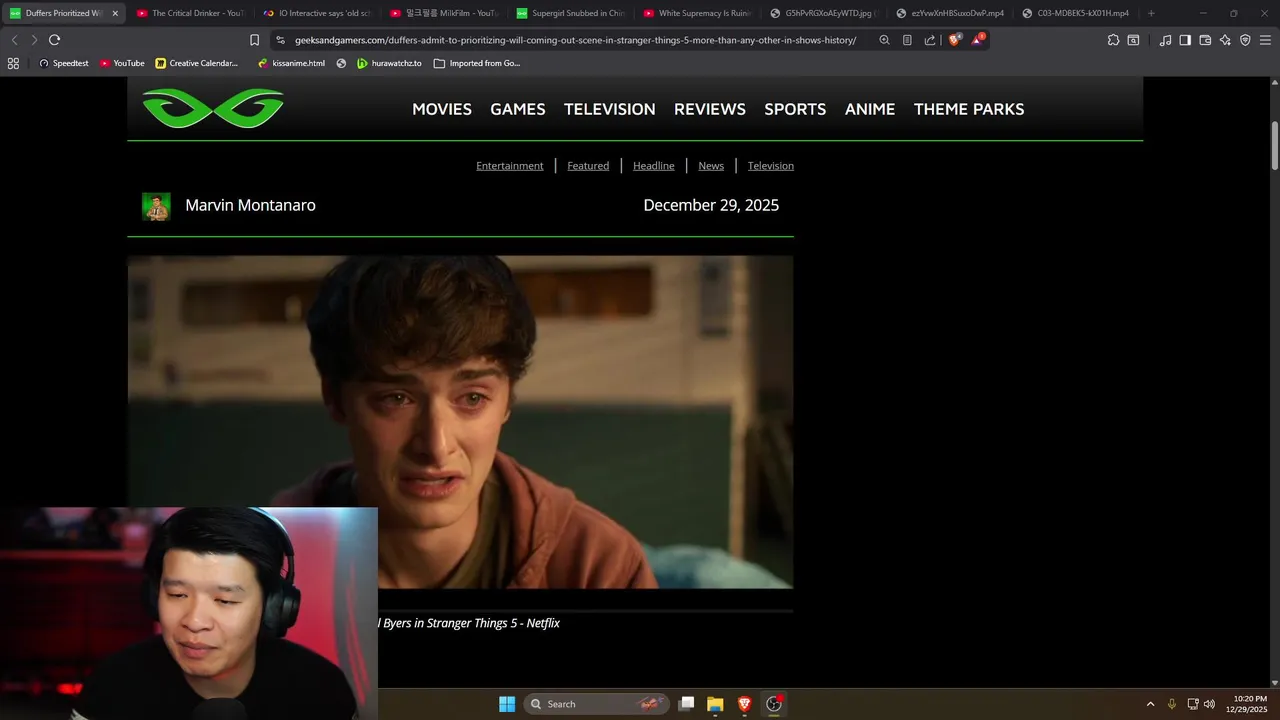The image size is (1280, 720).
Task: Open the MOVIES menu
Action: pyautogui.click(x=442, y=109)
